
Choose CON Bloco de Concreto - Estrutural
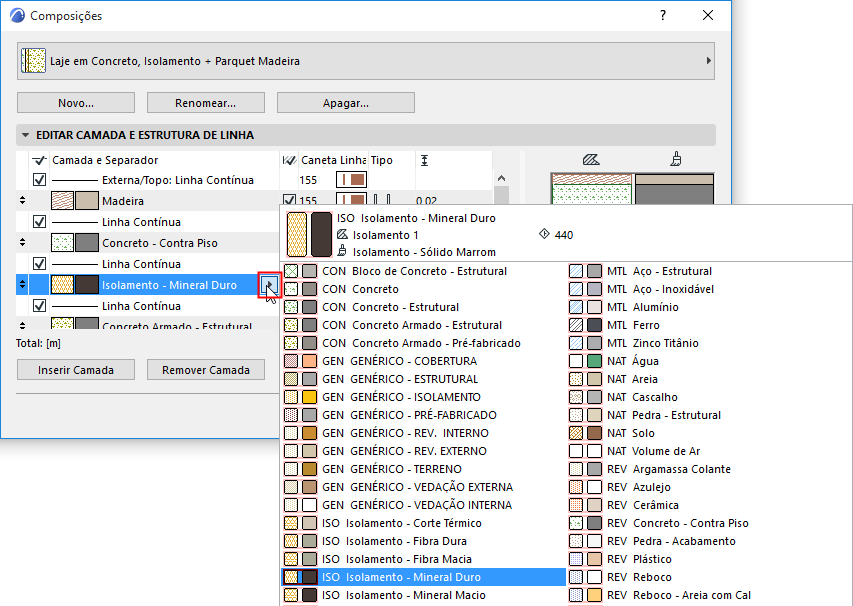423,271
